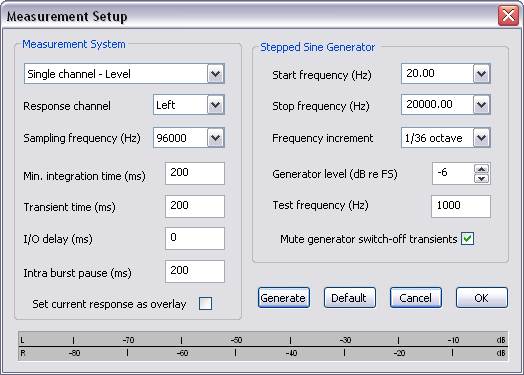Click the Test frequency (Hz) label
524x375 pixels.
coord(320,205)
